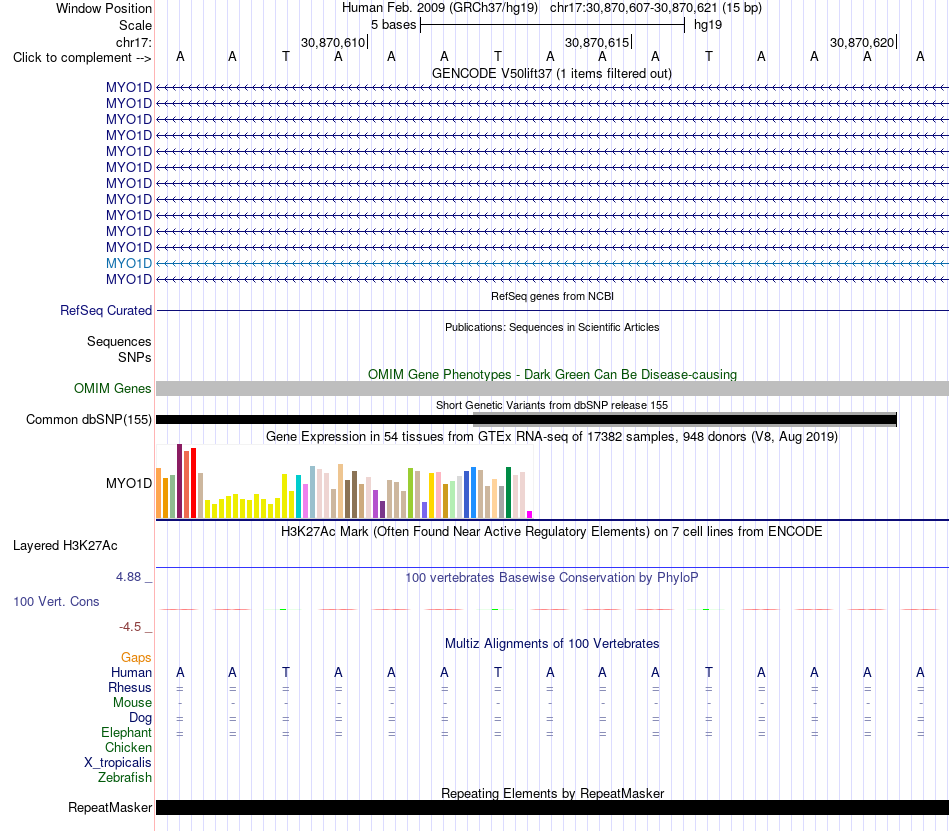Click the chr17:30,870,607-30,870,621 (15 bp) position text

[x=656, y=8]
